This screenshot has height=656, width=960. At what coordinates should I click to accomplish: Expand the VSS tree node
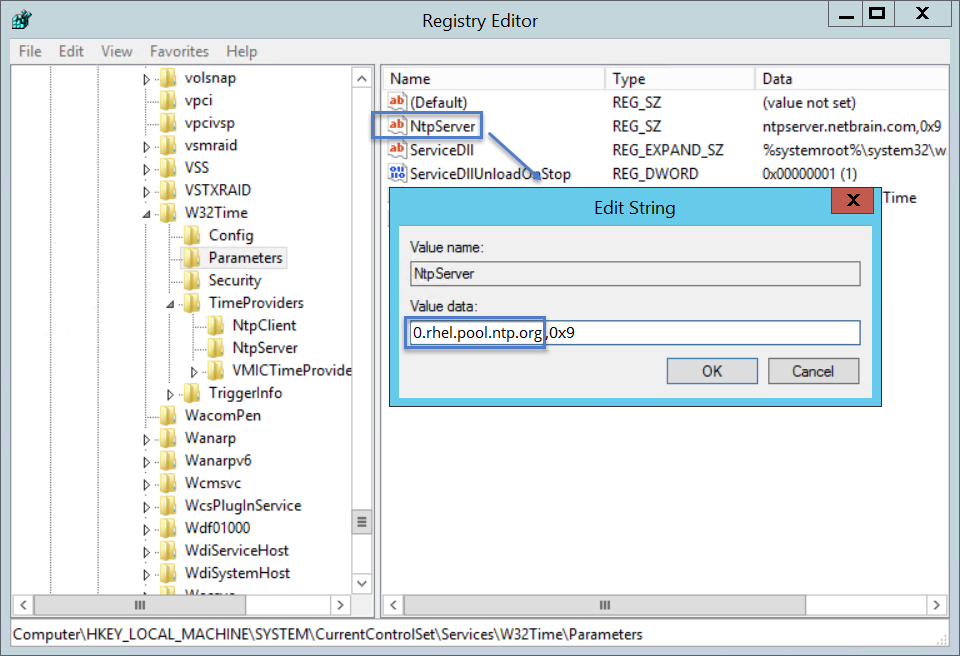pos(146,169)
